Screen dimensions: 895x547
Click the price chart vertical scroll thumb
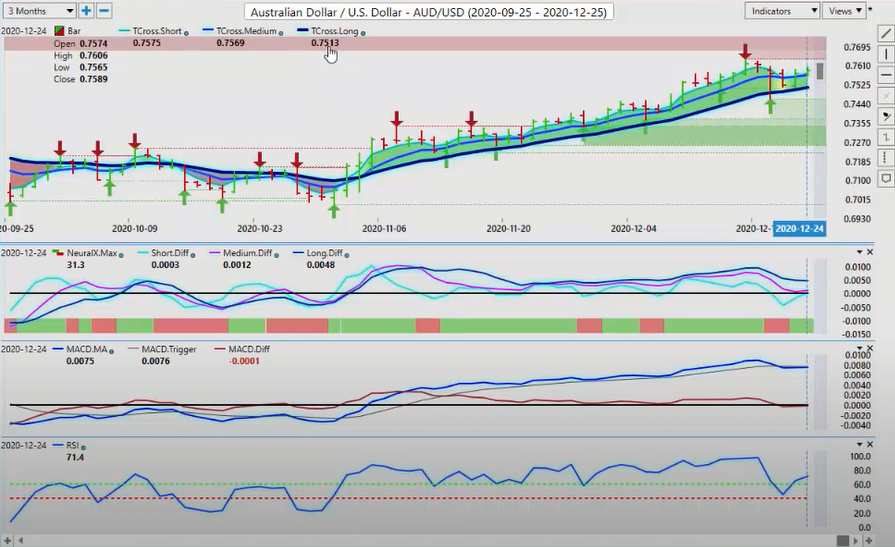point(820,71)
